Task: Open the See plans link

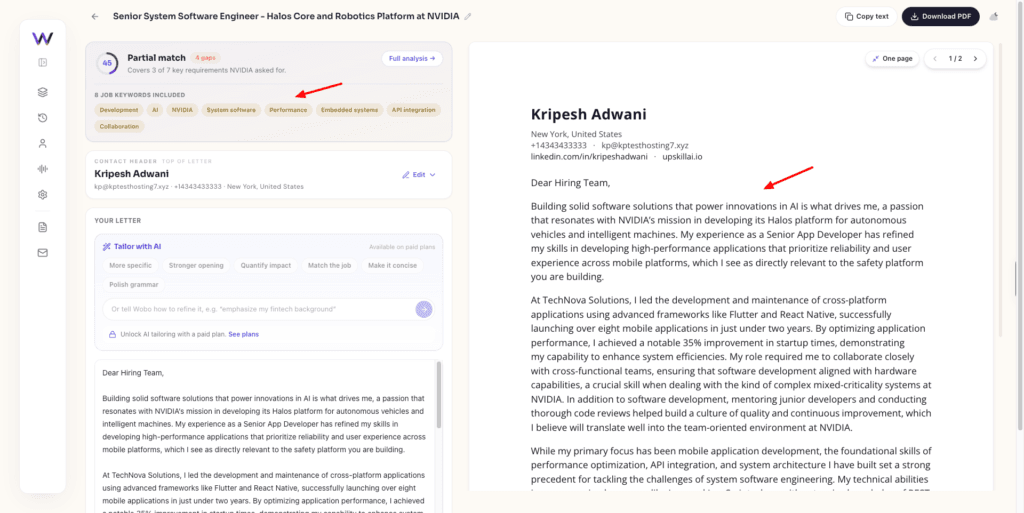Action: (244, 334)
